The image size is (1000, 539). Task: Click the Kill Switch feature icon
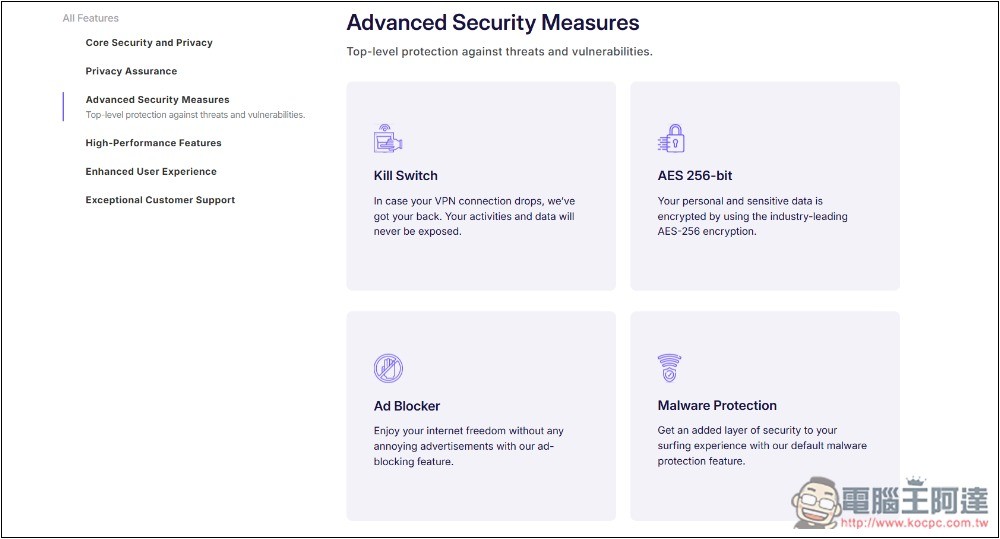(x=388, y=138)
